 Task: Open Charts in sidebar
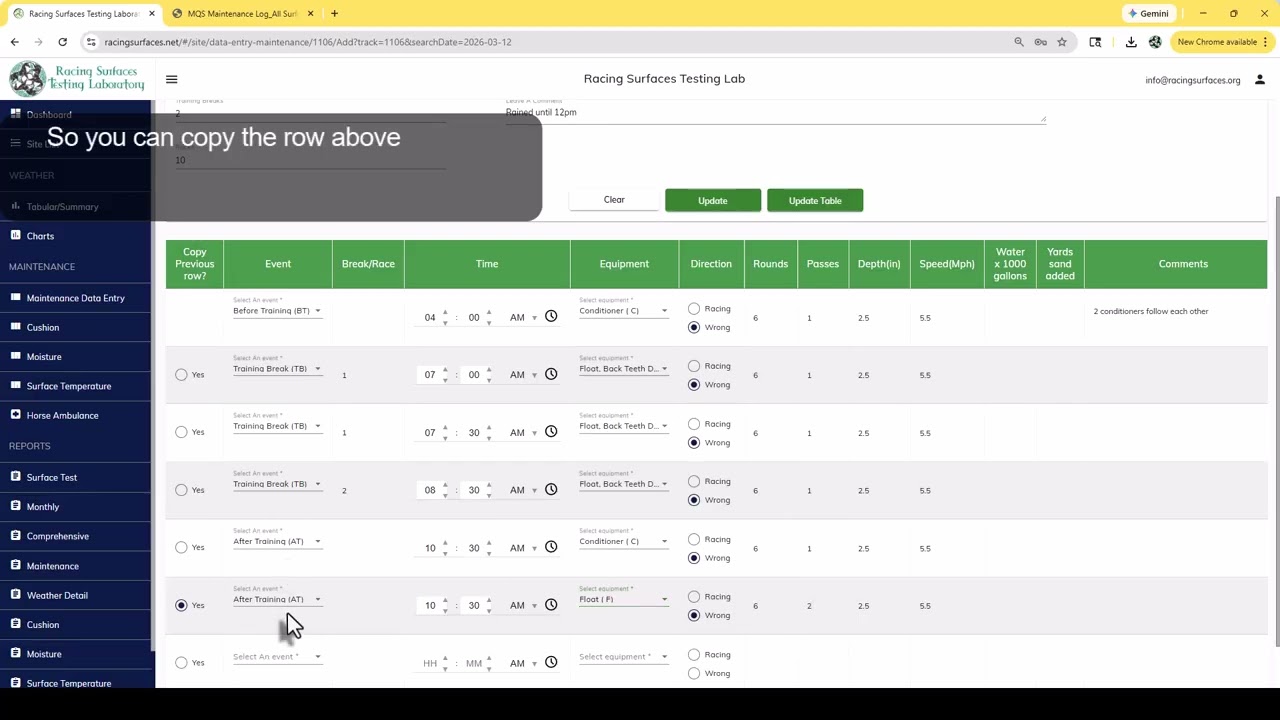(x=40, y=236)
